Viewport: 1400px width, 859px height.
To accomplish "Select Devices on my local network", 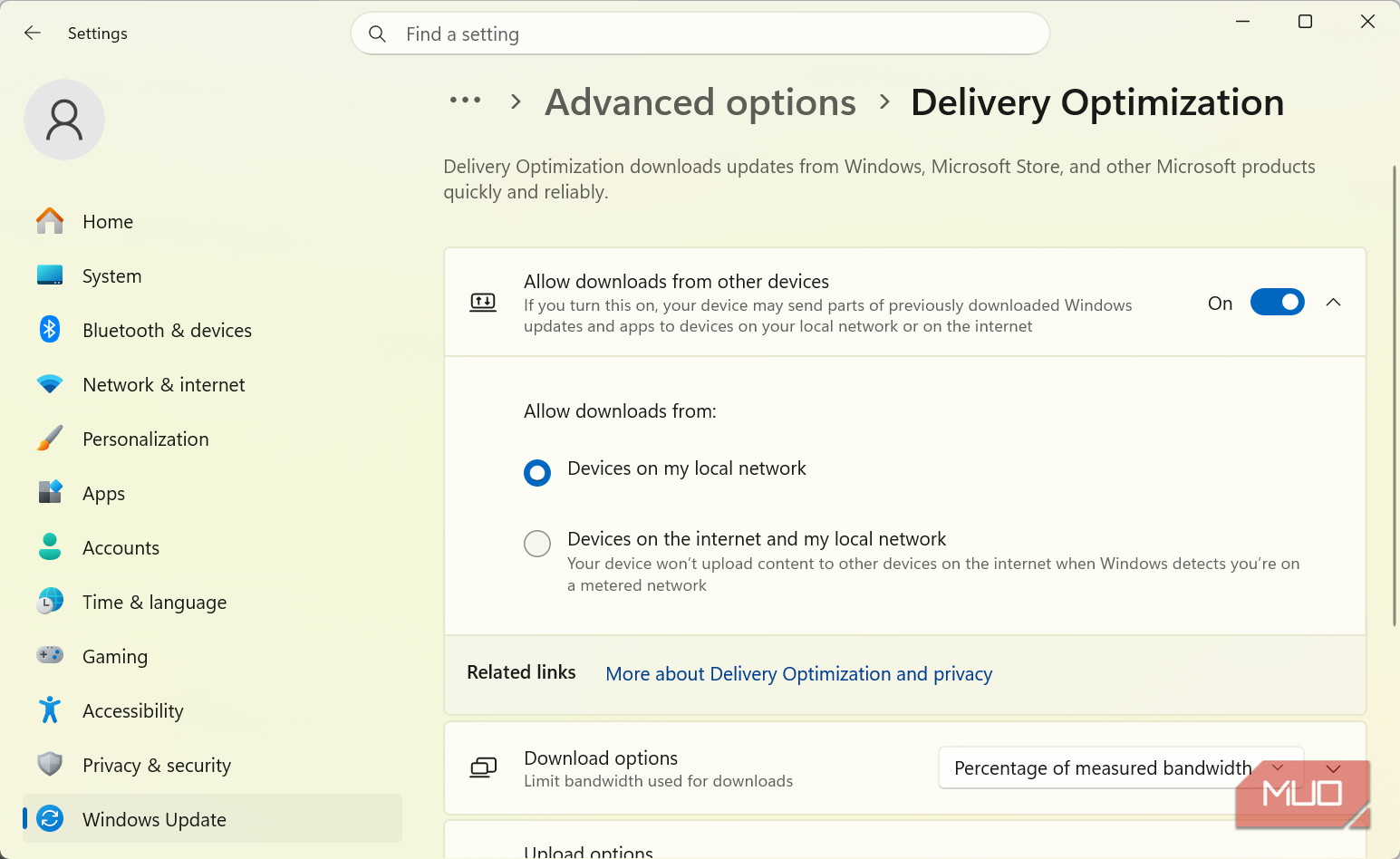I will pyautogui.click(x=537, y=472).
